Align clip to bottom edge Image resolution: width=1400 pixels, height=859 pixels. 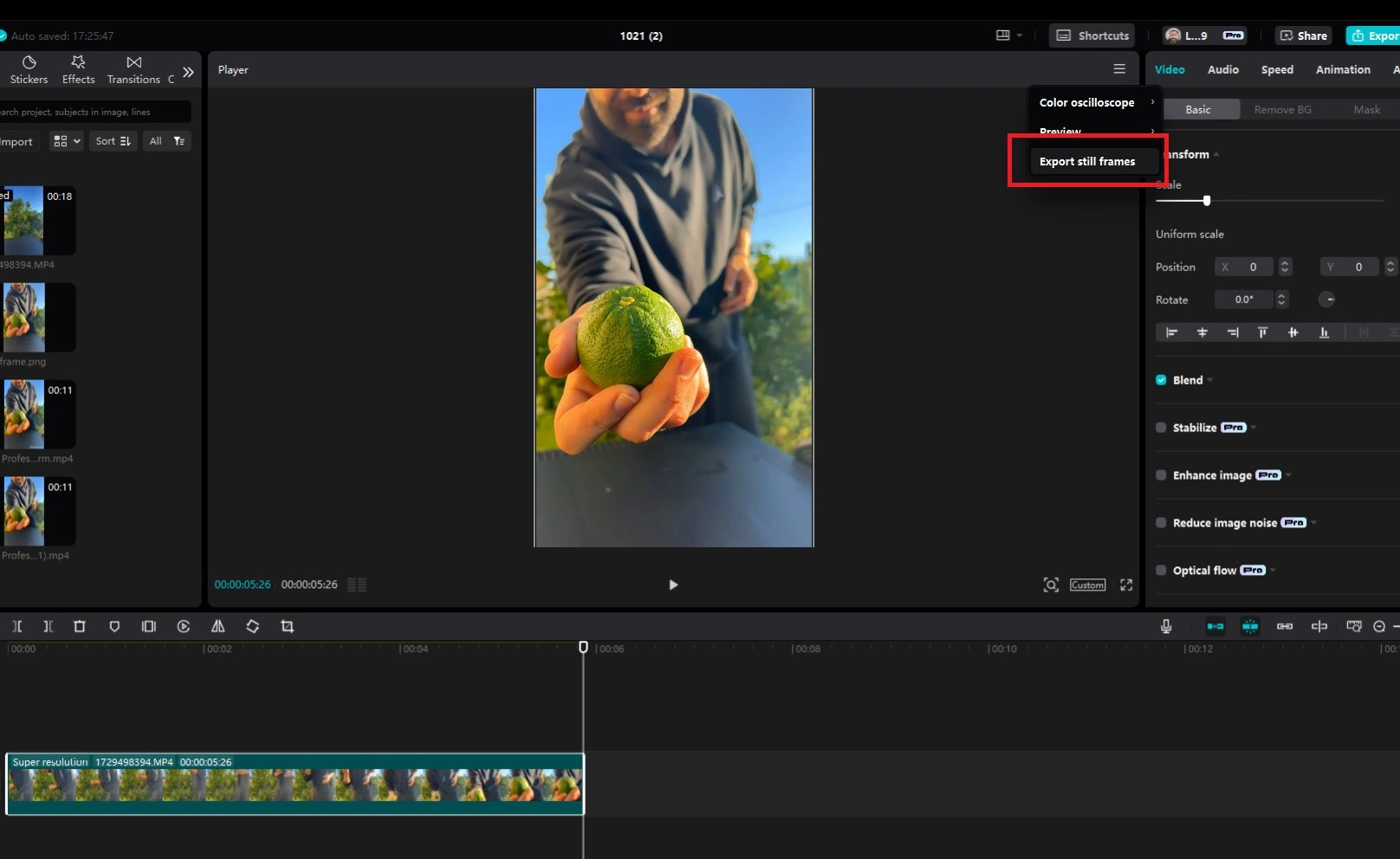[x=1324, y=333]
